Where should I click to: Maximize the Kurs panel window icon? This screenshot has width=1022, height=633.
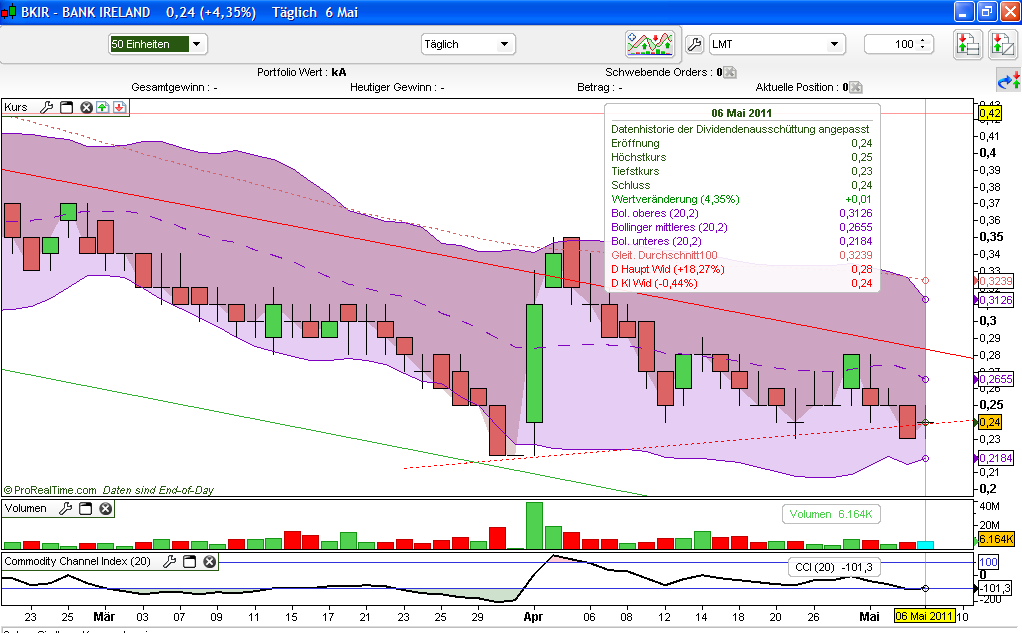[66, 107]
